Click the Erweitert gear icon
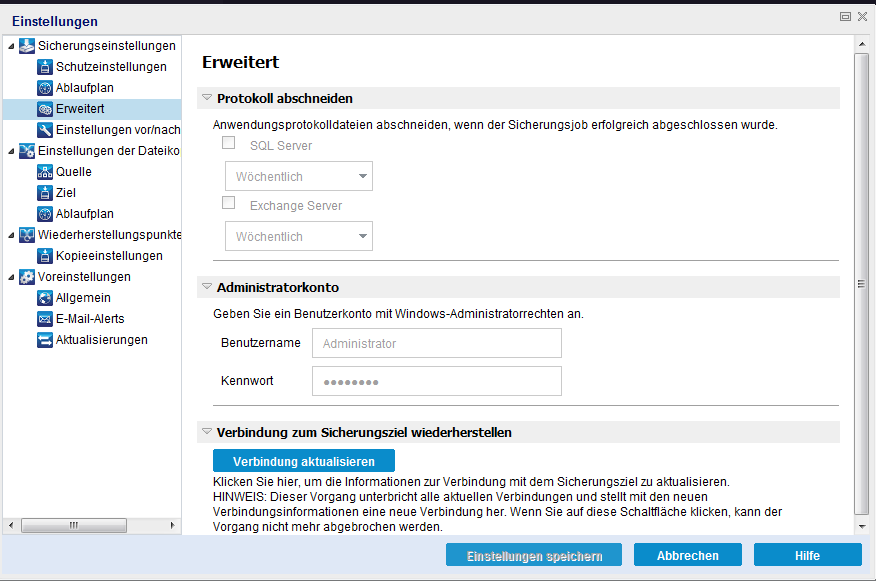 [x=44, y=109]
